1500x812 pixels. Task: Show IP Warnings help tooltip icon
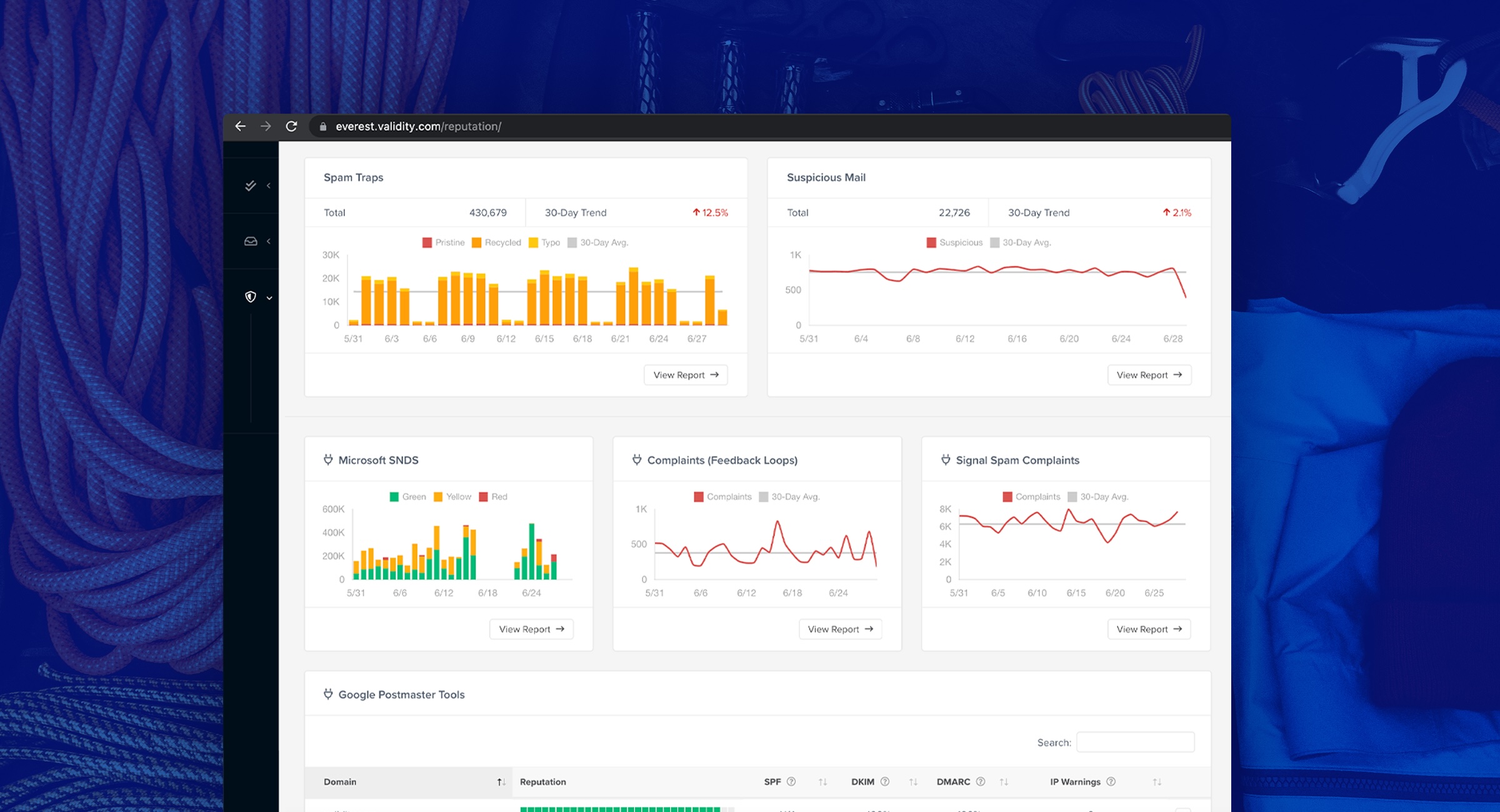[1111, 781]
